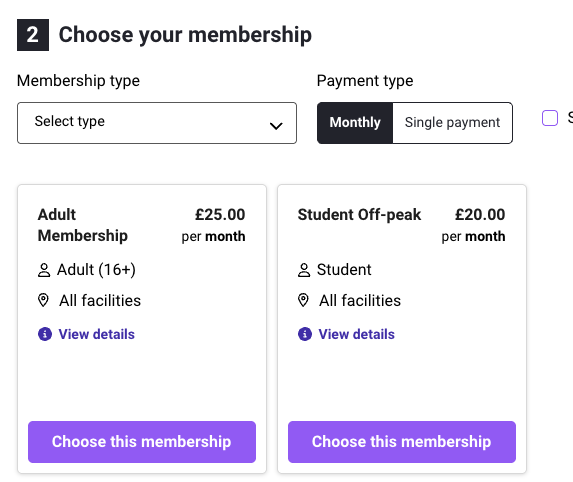573x482 pixels.
Task: Click the Student Off-peak card title
Action: click(x=359, y=215)
